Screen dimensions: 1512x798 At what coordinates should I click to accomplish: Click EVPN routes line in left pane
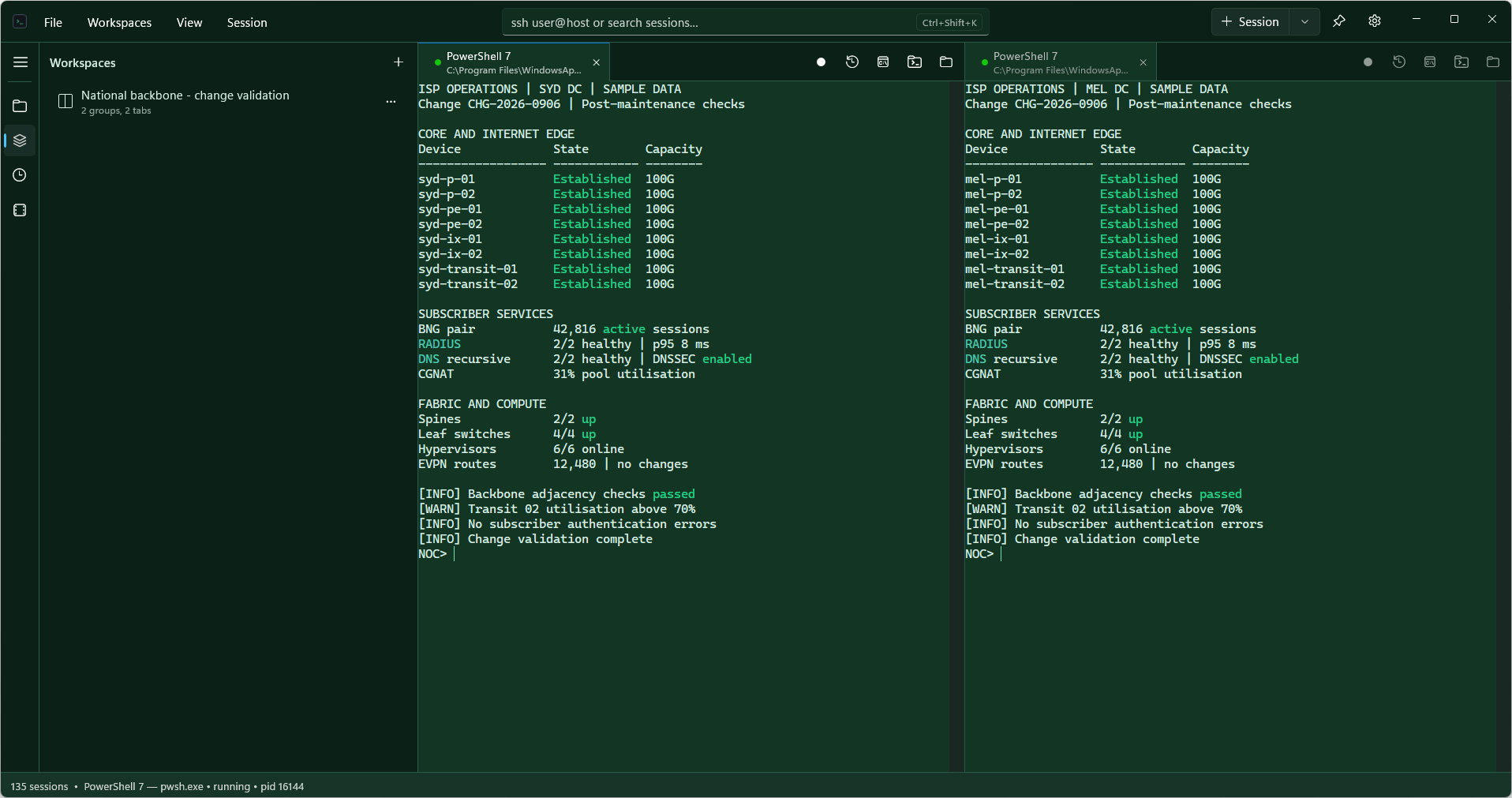[x=553, y=464]
